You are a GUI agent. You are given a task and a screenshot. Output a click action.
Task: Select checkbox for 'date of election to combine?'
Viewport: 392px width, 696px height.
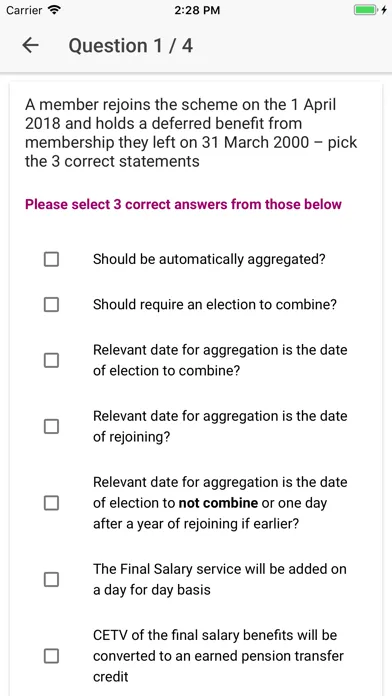[x=51, y=360]
